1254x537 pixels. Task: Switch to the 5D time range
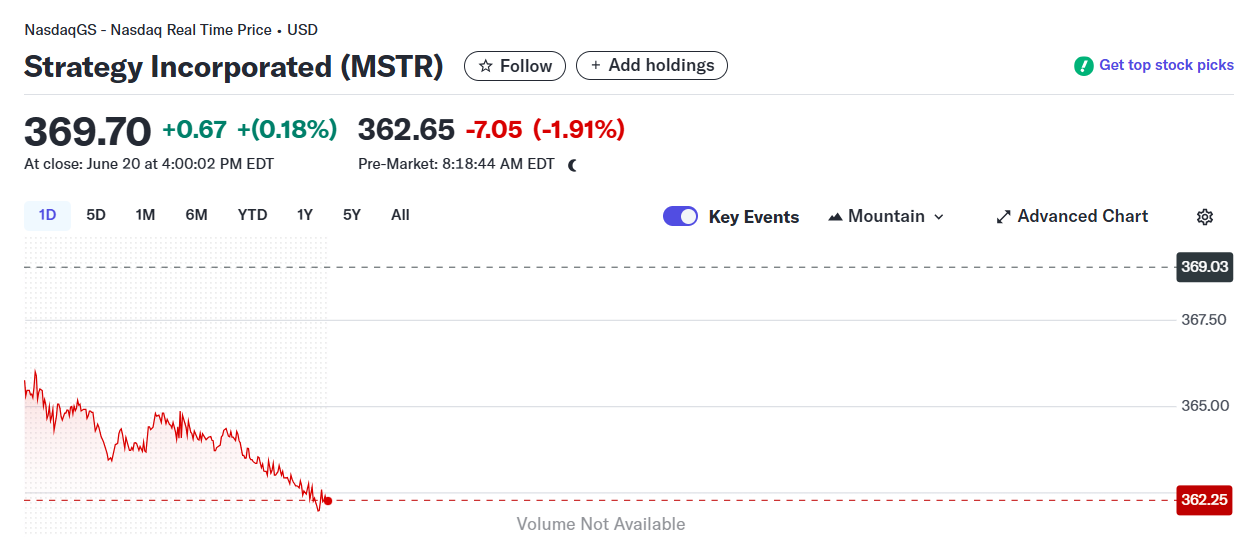(96, 215)
